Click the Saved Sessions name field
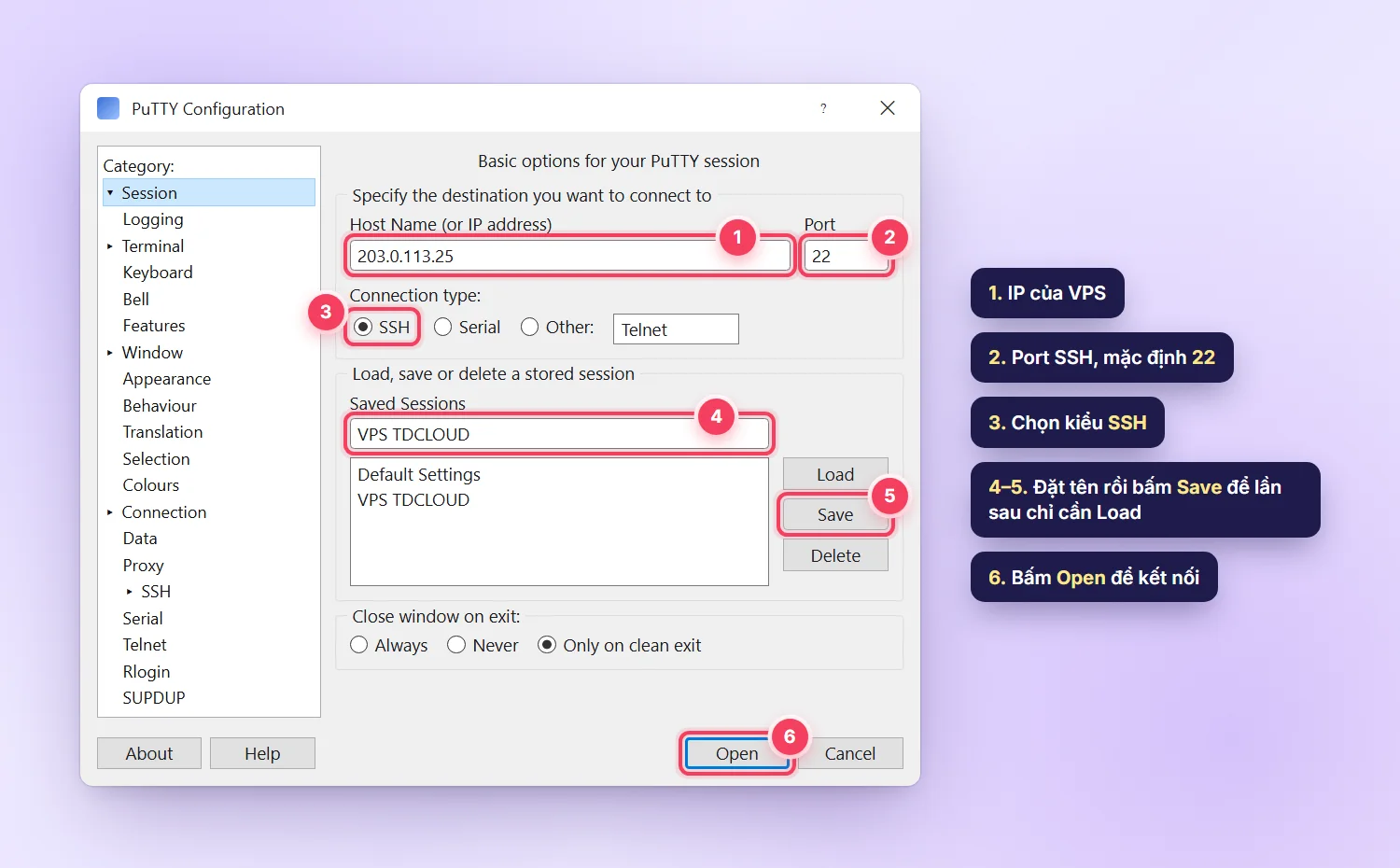Viewport: 1400px width, 868px height. [559, 434]
